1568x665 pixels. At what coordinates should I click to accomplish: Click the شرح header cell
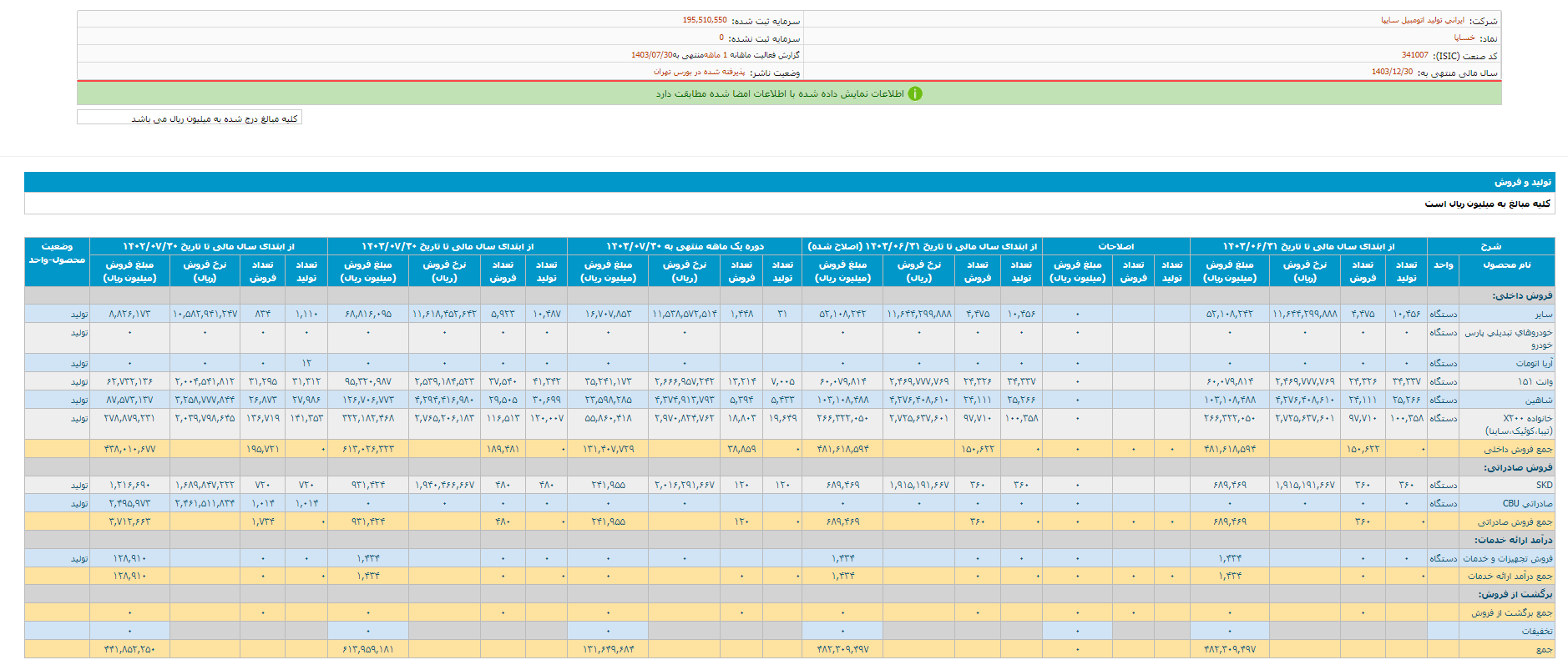point(1490,246)
